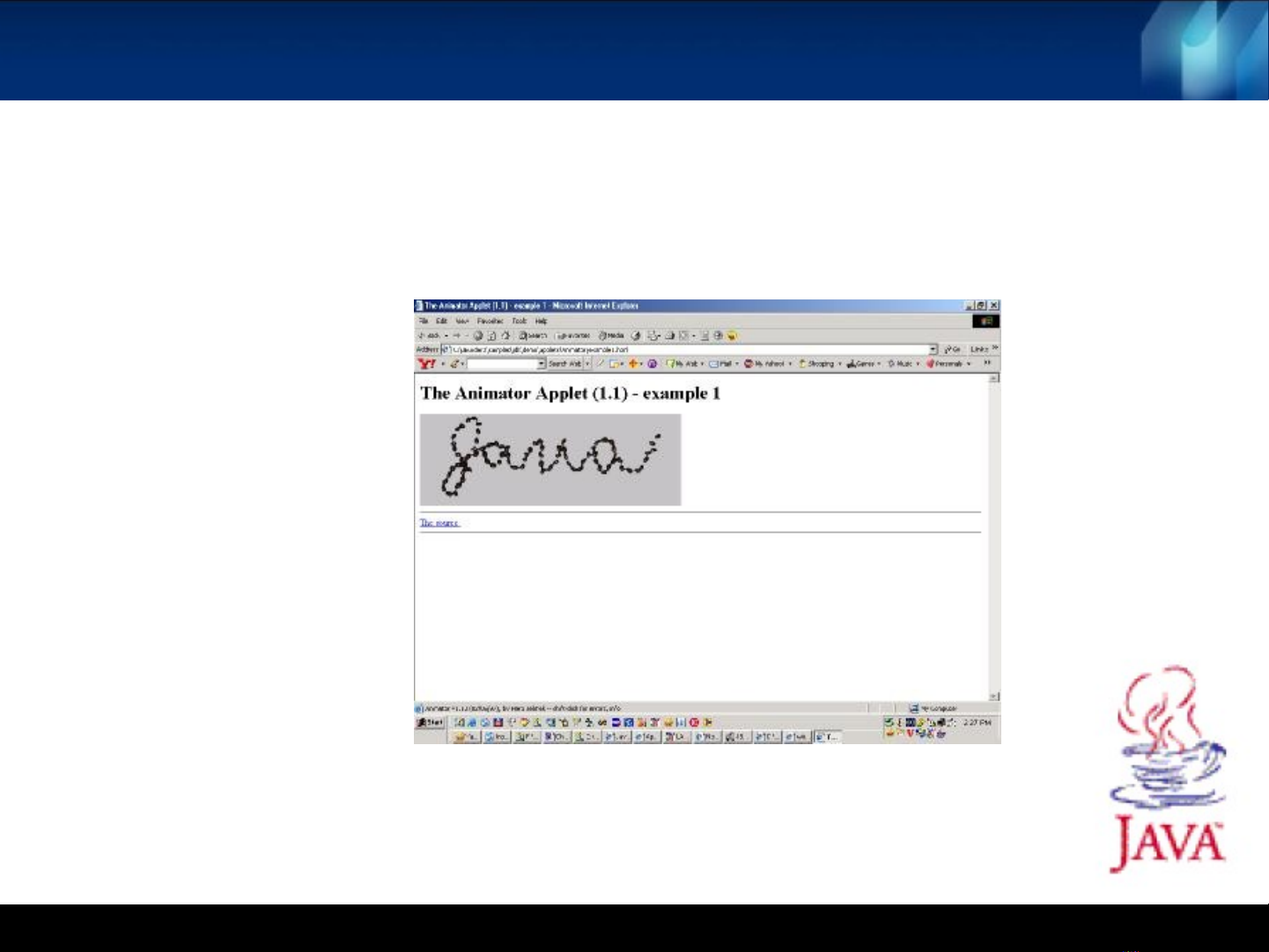
Task: Click the Search button in the IE toolbar
Action: 534,336
